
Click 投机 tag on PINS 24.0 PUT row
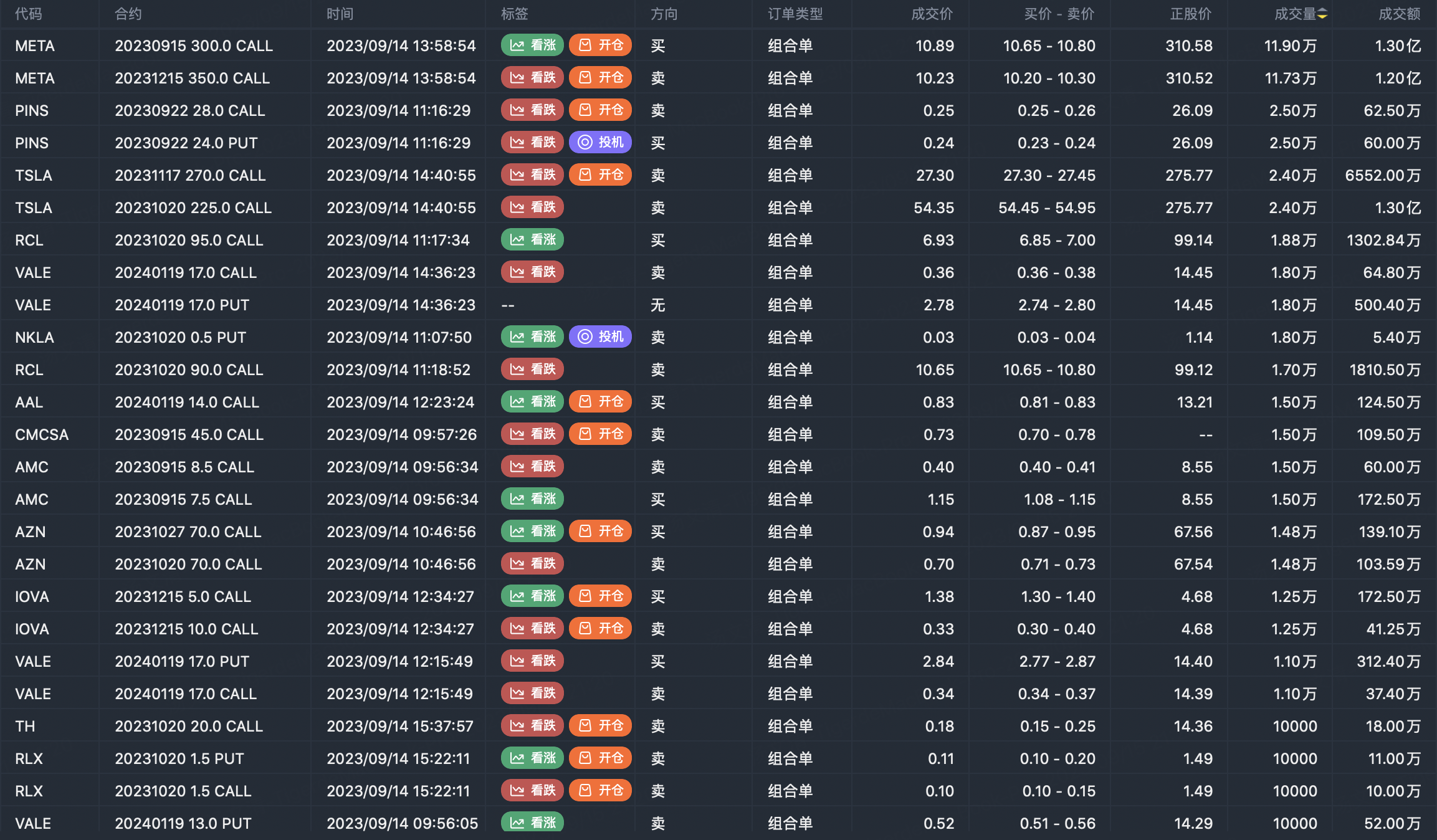point(600,143)
